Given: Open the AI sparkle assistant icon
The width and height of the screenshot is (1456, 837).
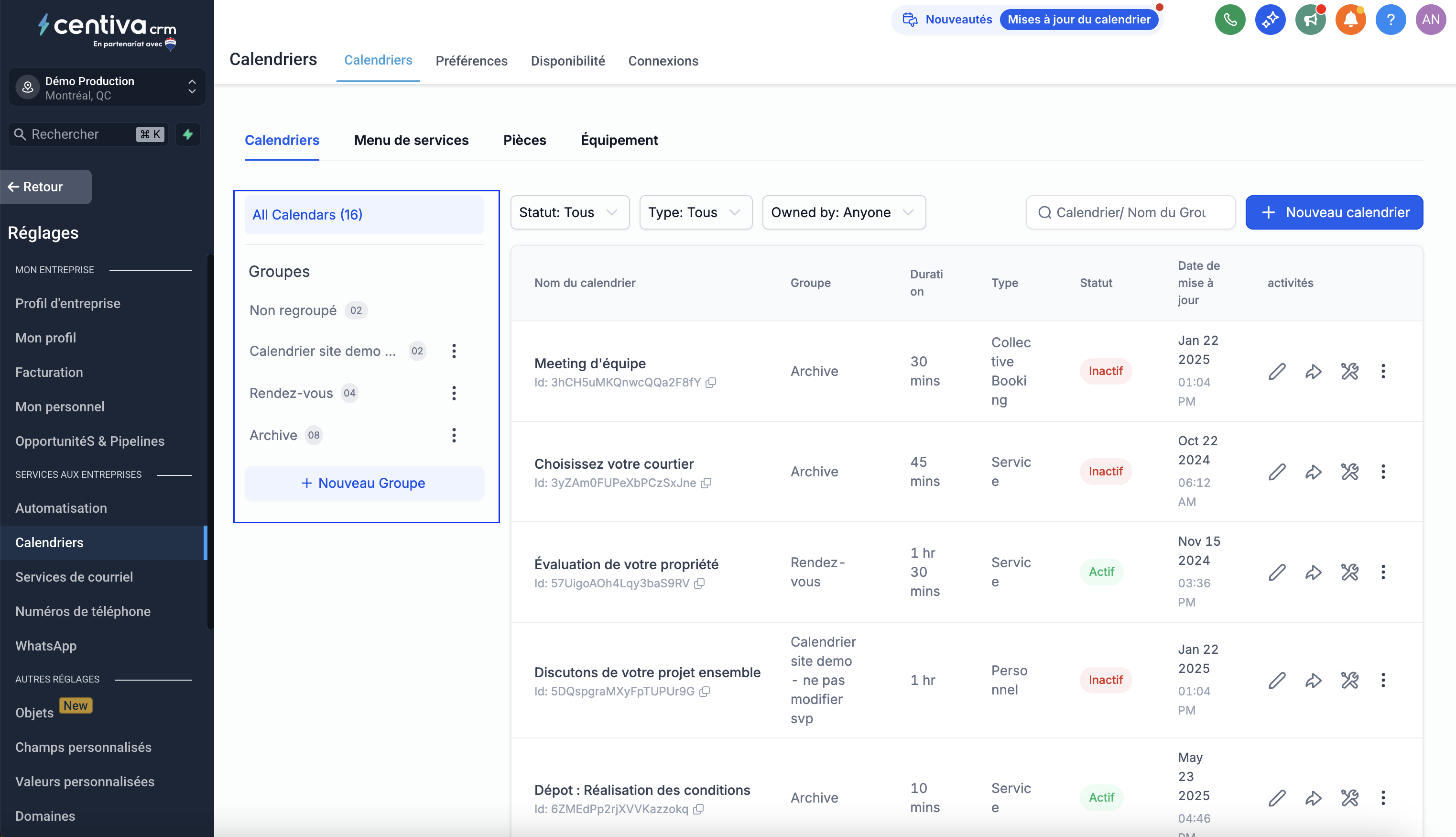Looking at the screenshot, I should (x=1270, y=20).
